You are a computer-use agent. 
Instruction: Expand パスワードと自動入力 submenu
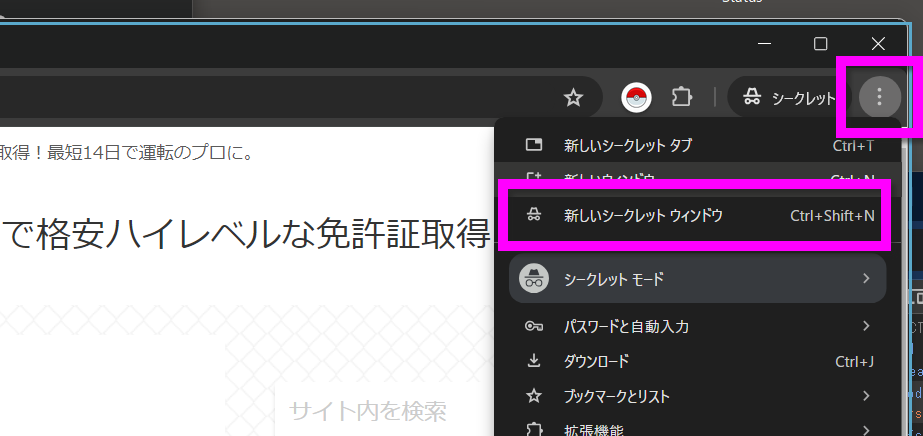[x=698, y=326]
